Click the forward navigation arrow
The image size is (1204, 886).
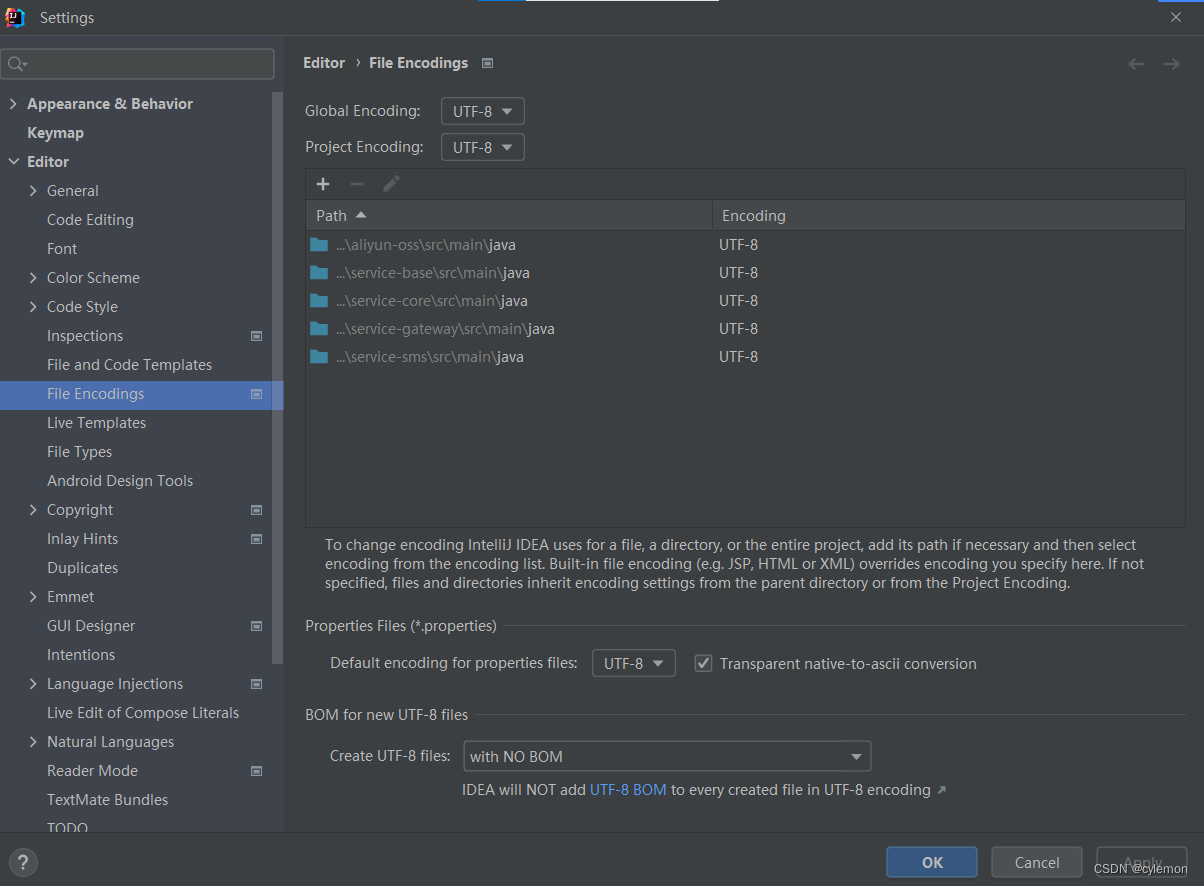pyautogui.click(x=1171, y=63)
